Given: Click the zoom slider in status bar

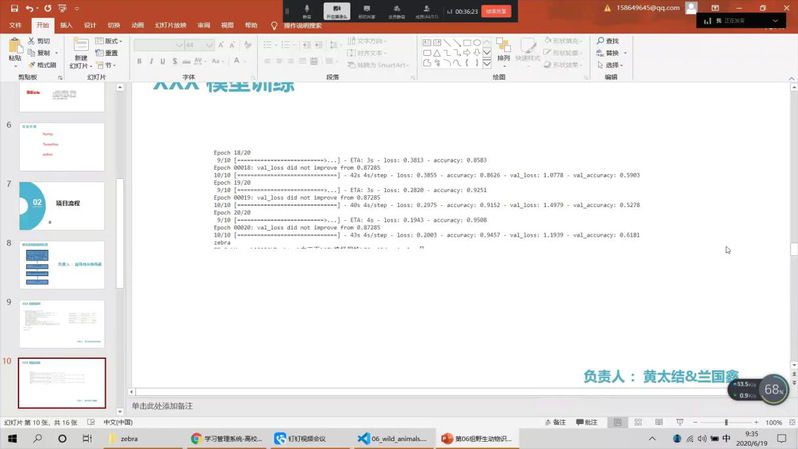Looking at the screenshot, I should click(x=727, y=423).
